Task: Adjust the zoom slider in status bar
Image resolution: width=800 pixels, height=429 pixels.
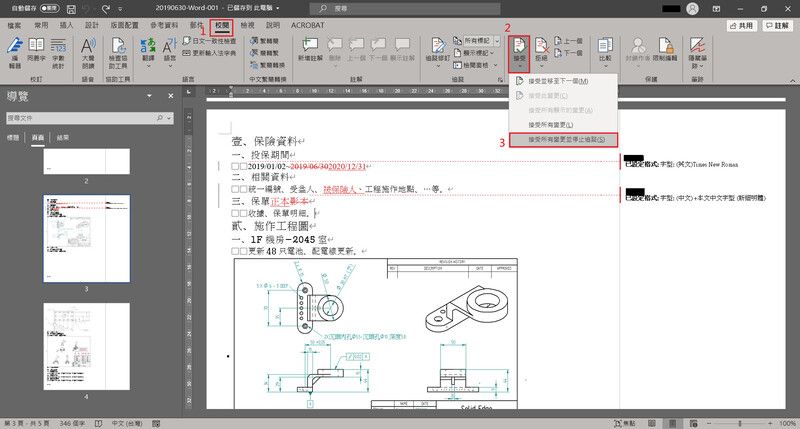Action: point(740,423)
